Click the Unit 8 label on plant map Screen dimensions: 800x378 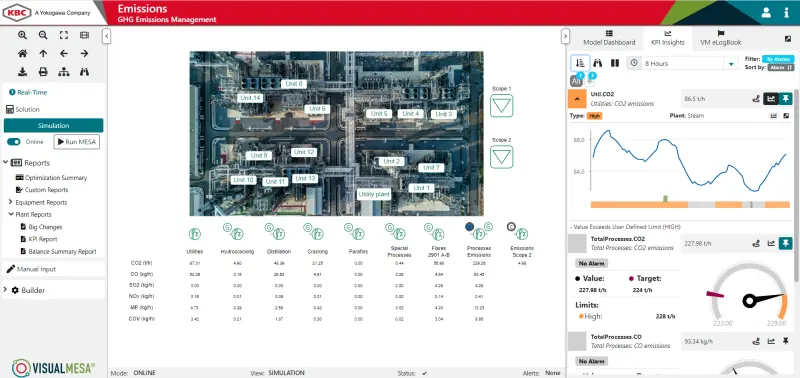click(294, 84)
